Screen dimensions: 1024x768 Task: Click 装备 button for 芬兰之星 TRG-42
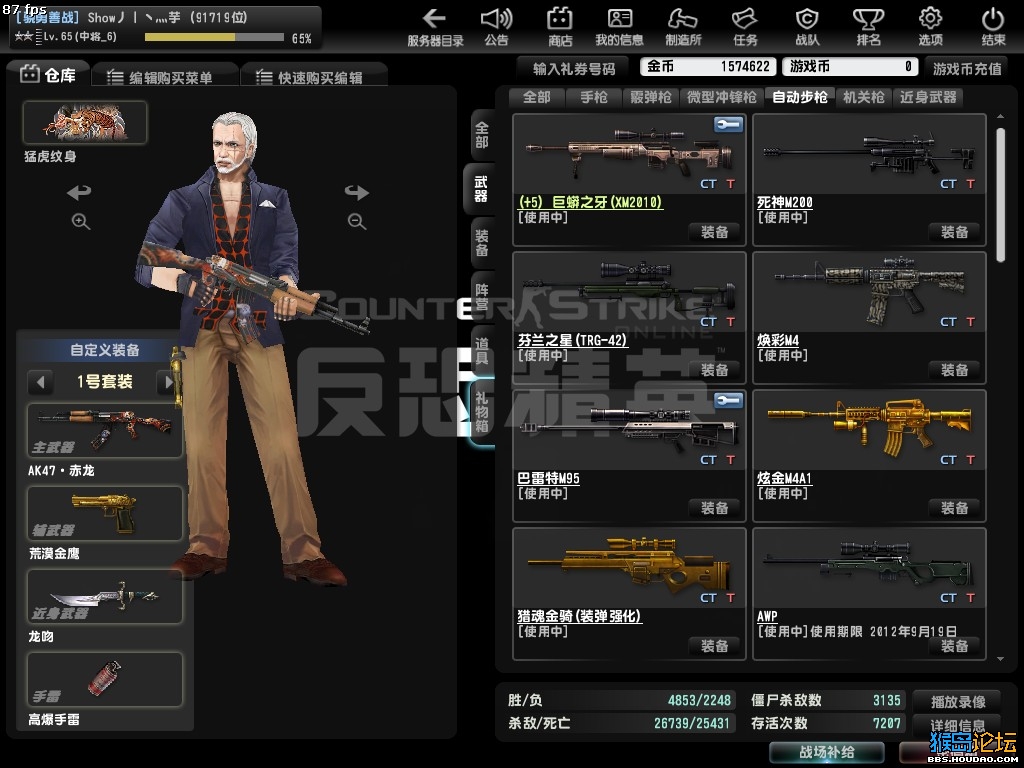pos(714,370)
